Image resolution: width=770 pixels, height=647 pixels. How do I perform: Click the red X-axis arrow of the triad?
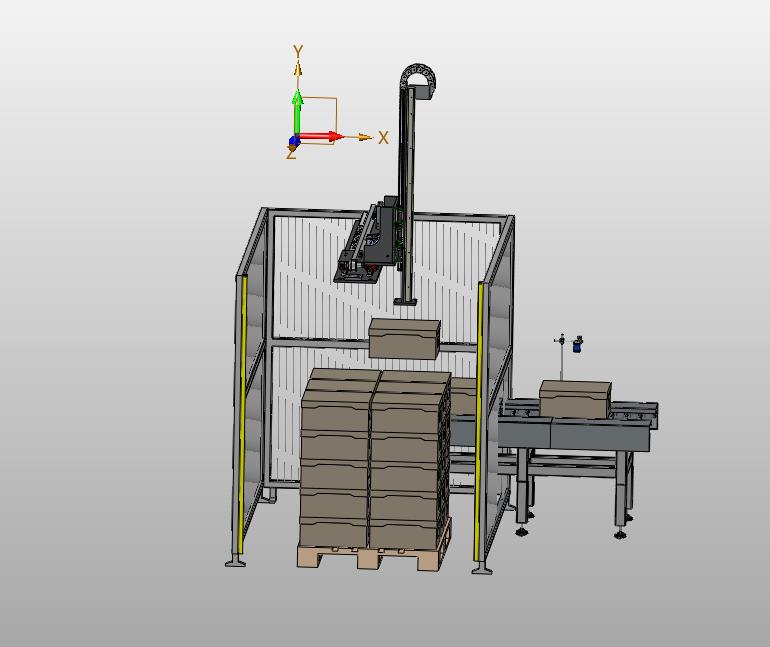[x=320, y=136]
